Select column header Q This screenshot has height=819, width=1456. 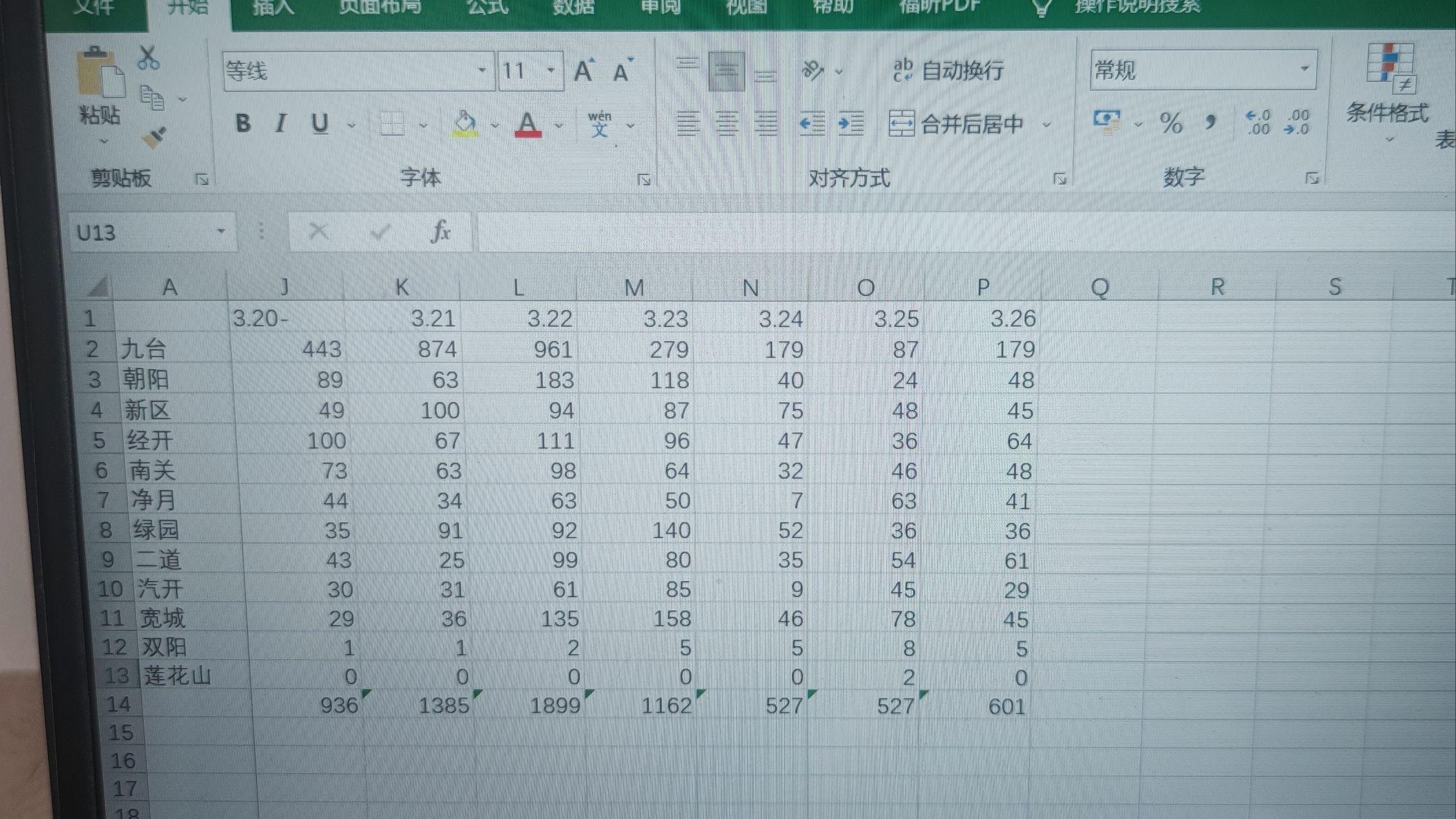point(1100,287)
